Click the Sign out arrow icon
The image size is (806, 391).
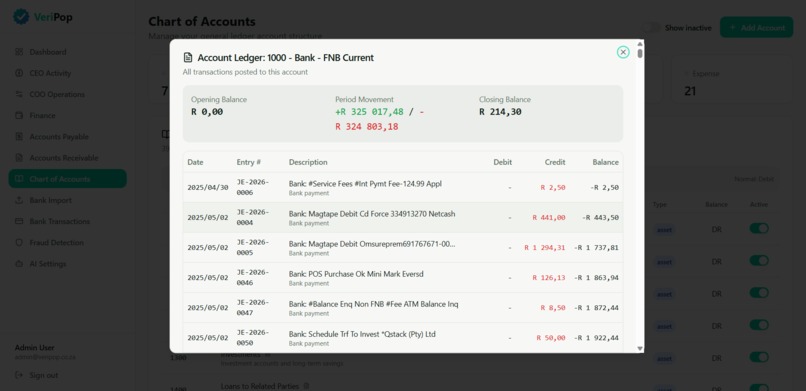19,375
